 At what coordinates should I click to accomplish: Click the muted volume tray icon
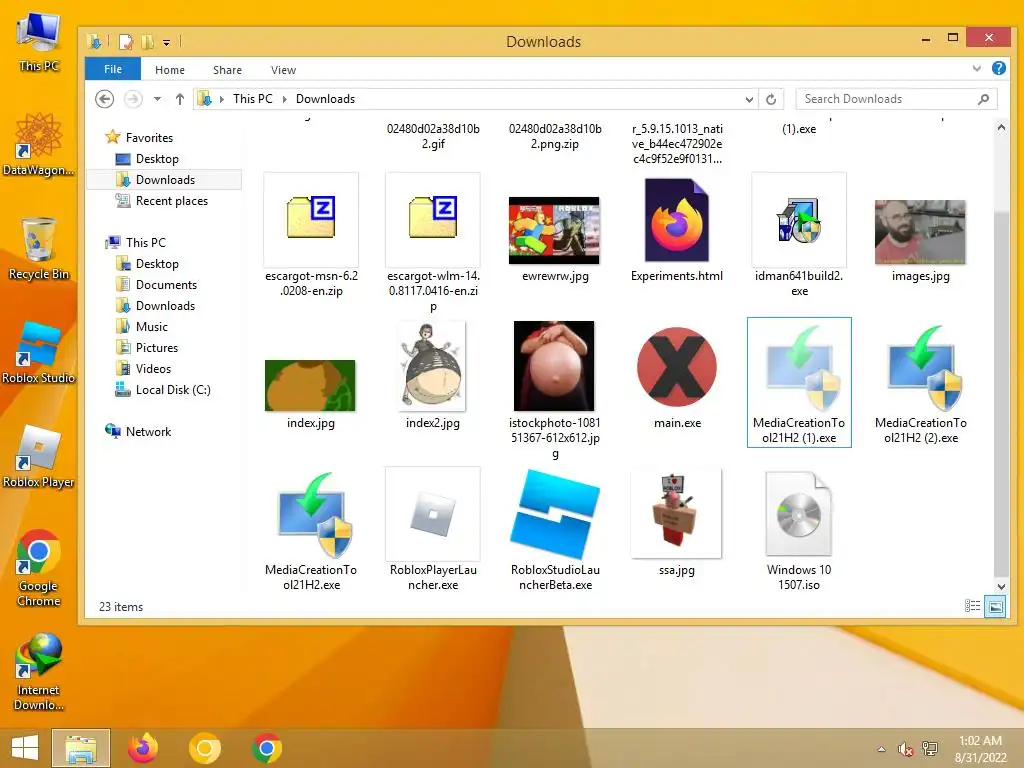pyautogui.click(x=905, y=749)
